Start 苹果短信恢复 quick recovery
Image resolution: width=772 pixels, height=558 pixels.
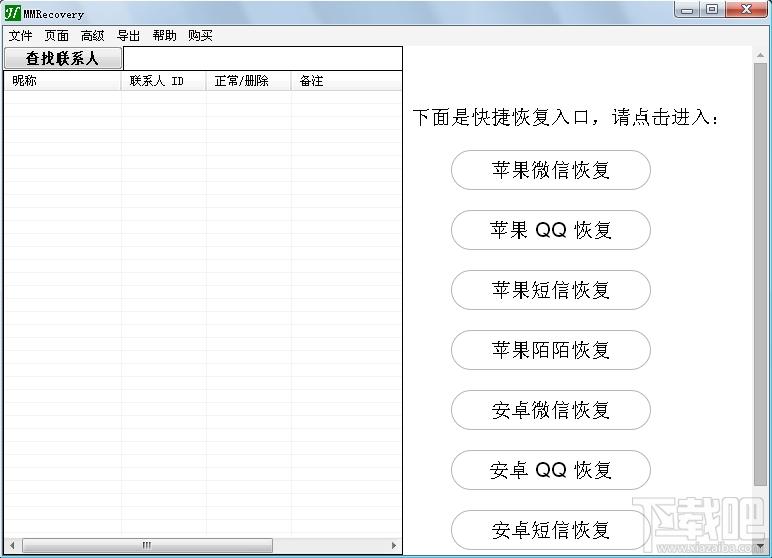(550, 290)
